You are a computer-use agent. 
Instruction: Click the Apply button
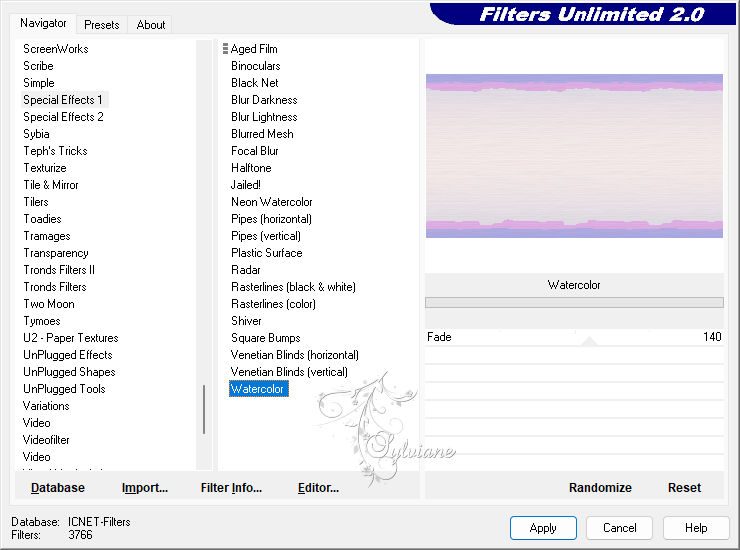543,528
